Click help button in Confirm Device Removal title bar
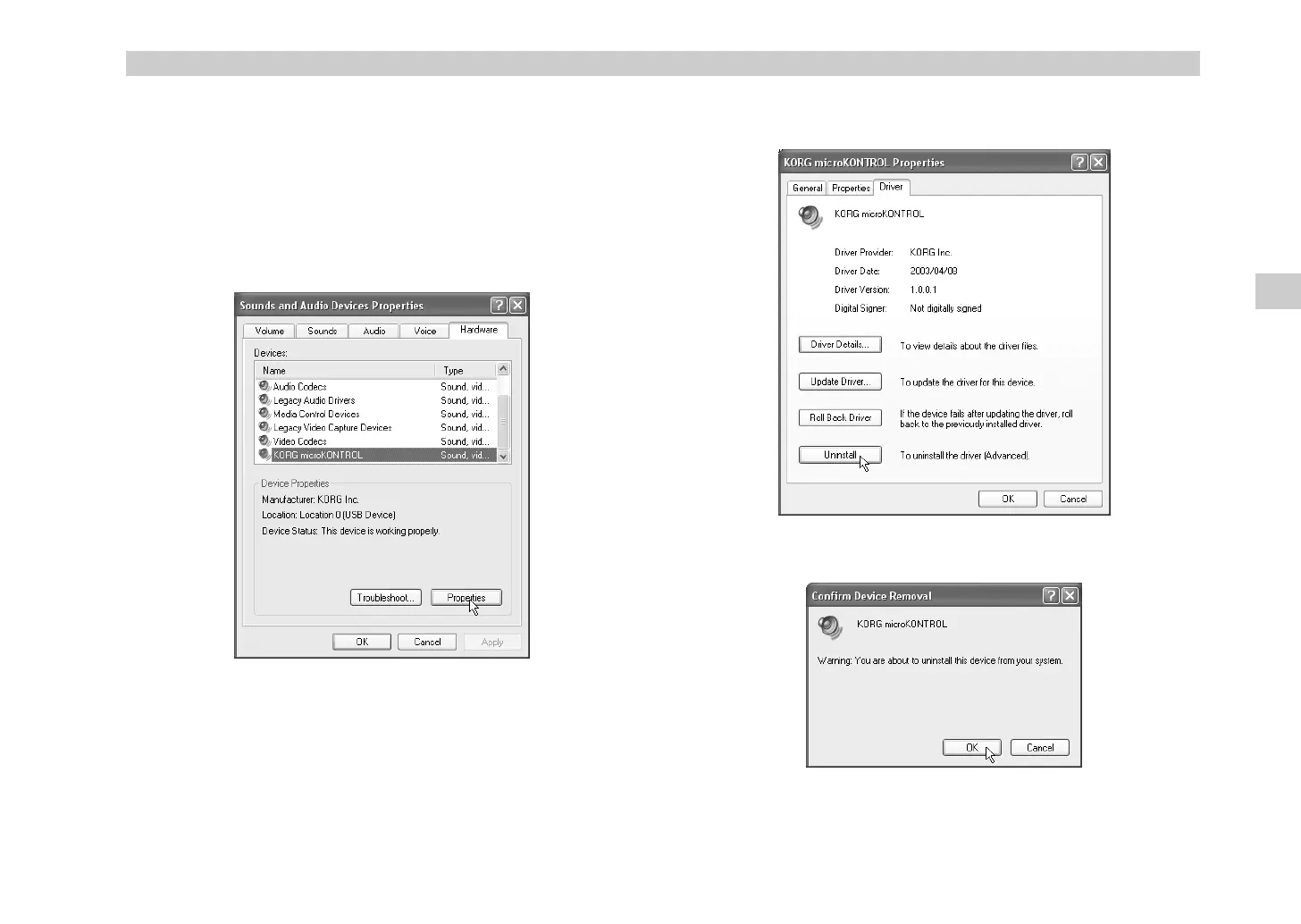Screen dimensions: 1301x924 1051,595
